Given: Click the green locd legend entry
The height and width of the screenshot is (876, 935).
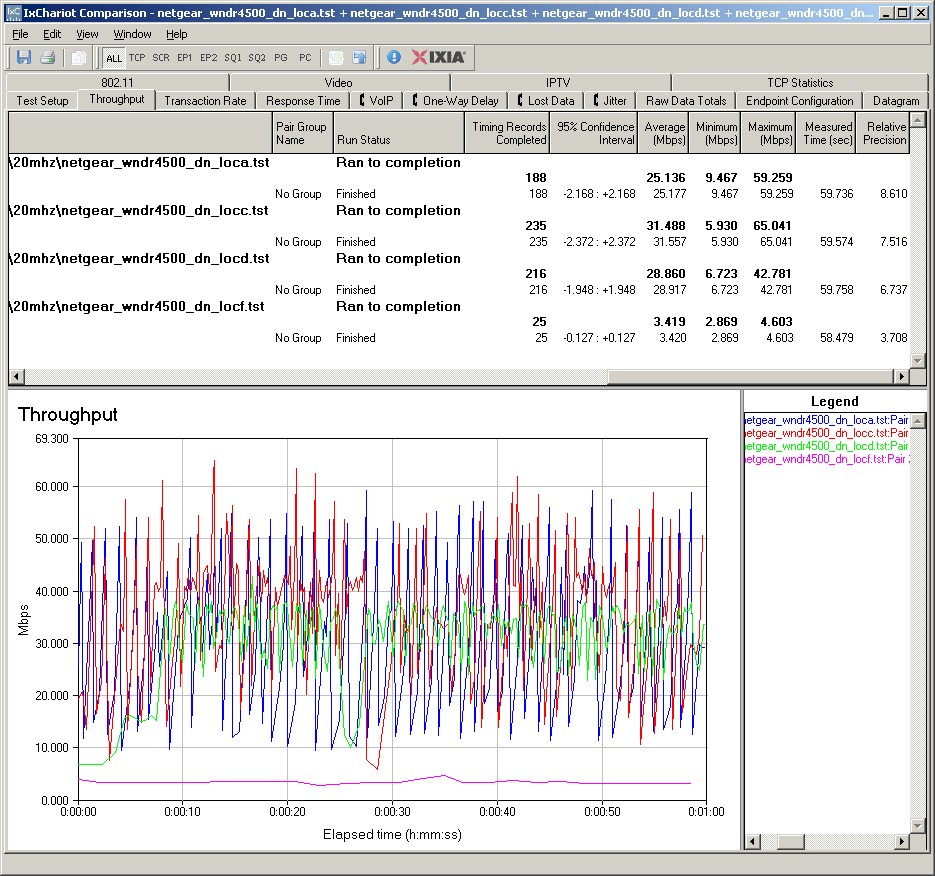Looking at the screenshot, I should coord(826,446).
